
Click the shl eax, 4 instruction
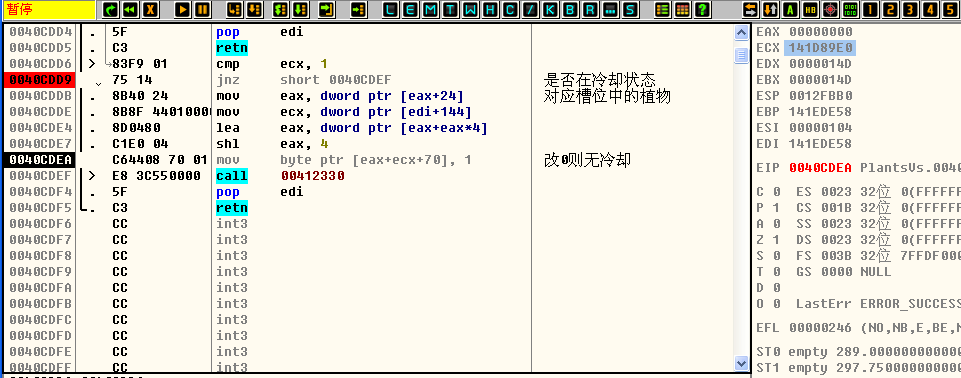click(273, 144)
